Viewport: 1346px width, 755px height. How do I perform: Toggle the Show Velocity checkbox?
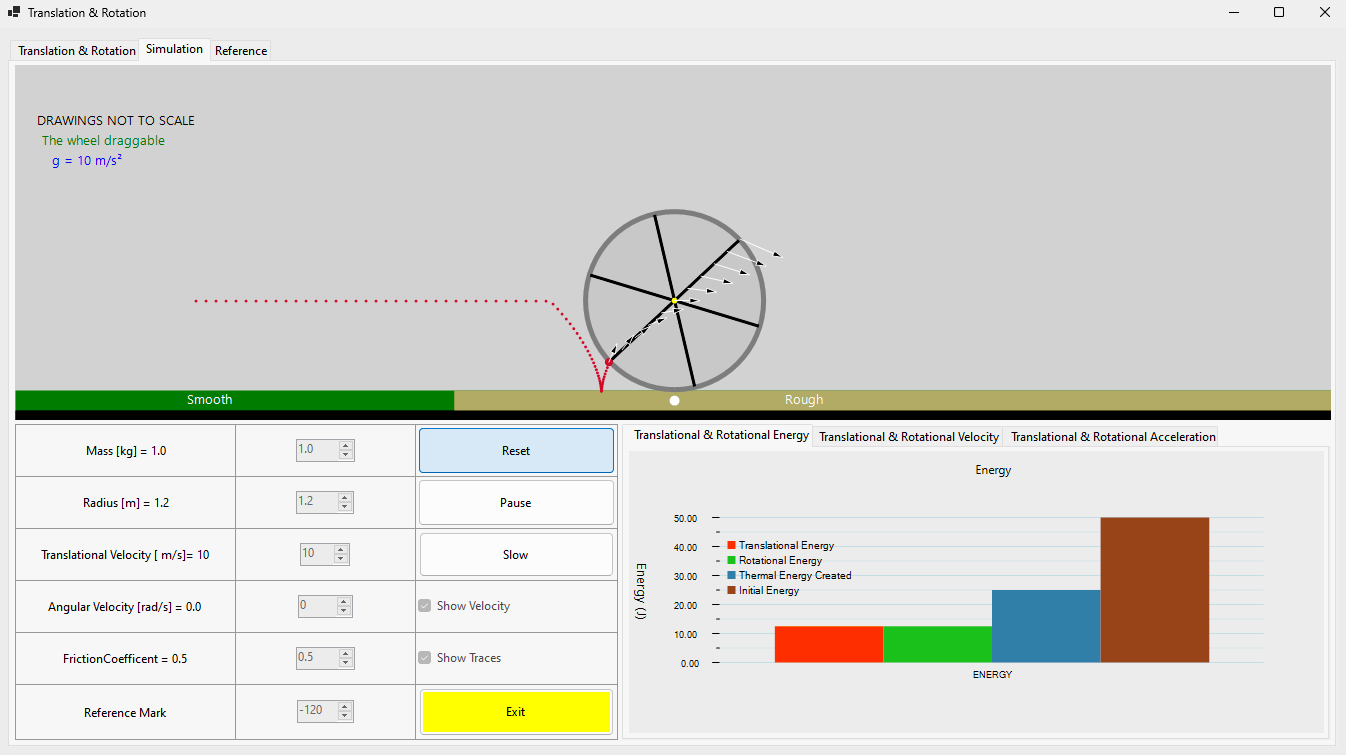(x=425, y=606)
